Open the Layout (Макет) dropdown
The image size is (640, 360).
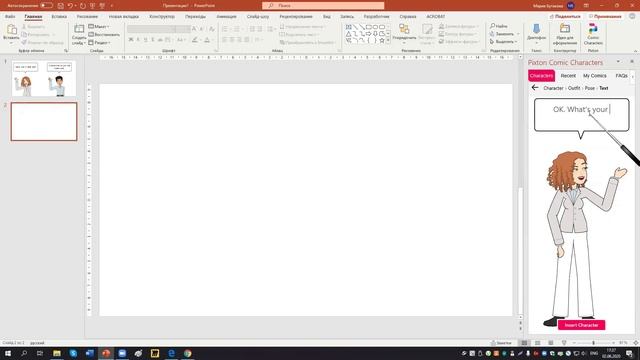(99, 27)
